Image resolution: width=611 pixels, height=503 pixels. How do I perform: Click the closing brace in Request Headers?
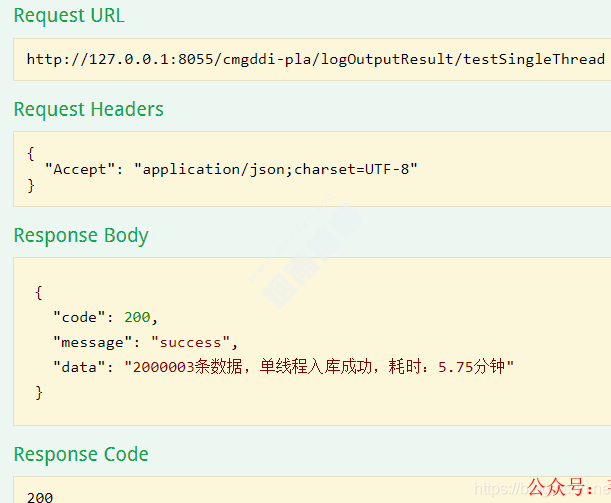[x=31, y=185]
